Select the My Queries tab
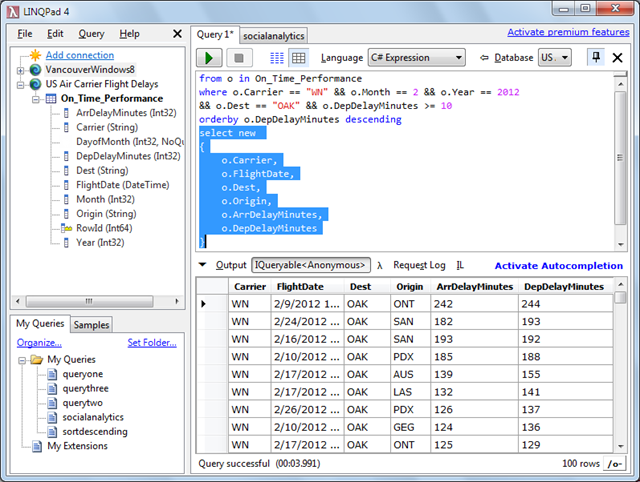 (x=40, y=324)
